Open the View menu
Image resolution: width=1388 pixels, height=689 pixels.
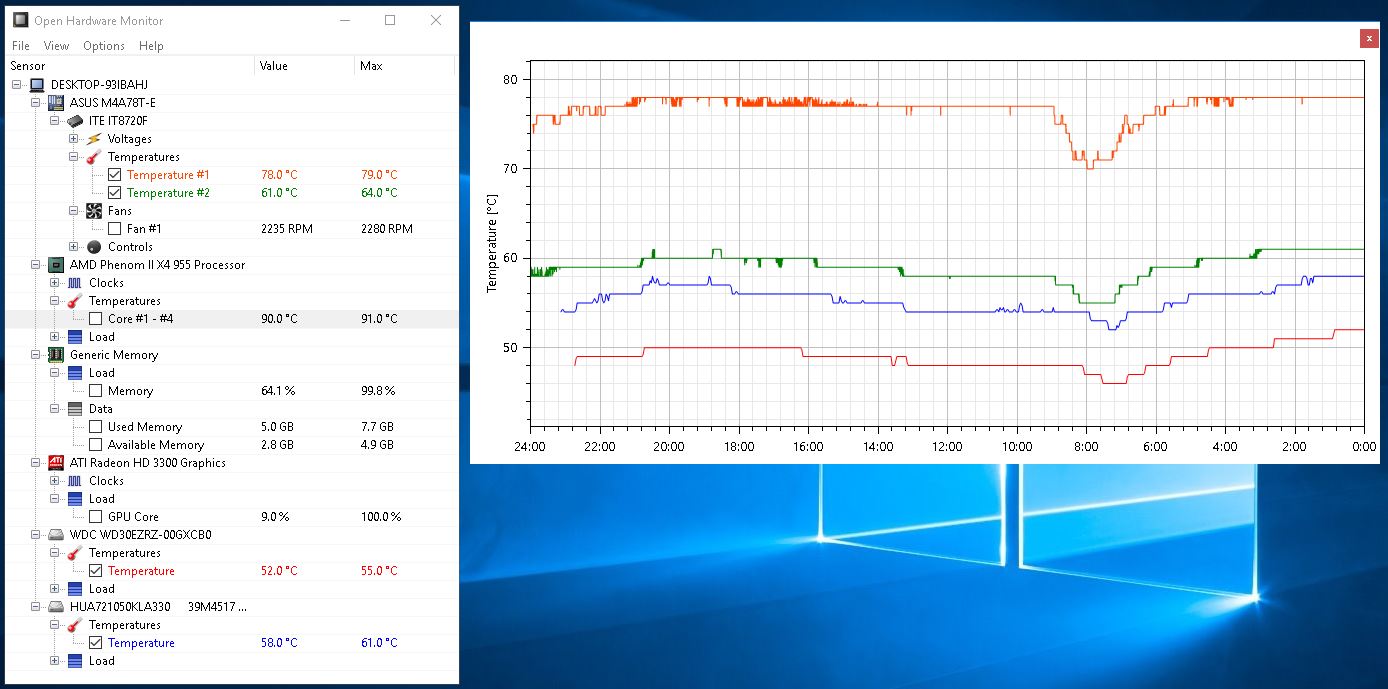pos(56,46)
